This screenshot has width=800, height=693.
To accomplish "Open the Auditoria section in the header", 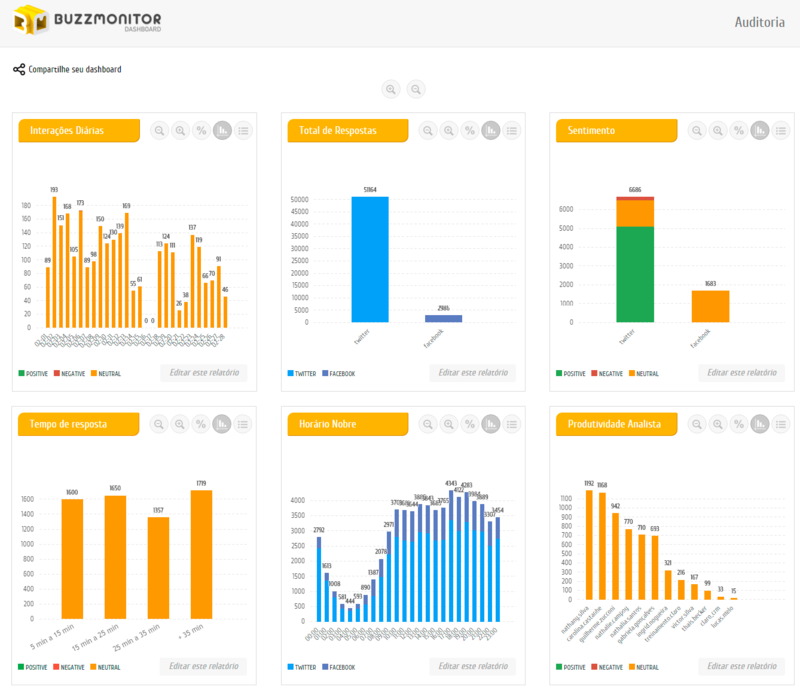I will tap(759, 22).
